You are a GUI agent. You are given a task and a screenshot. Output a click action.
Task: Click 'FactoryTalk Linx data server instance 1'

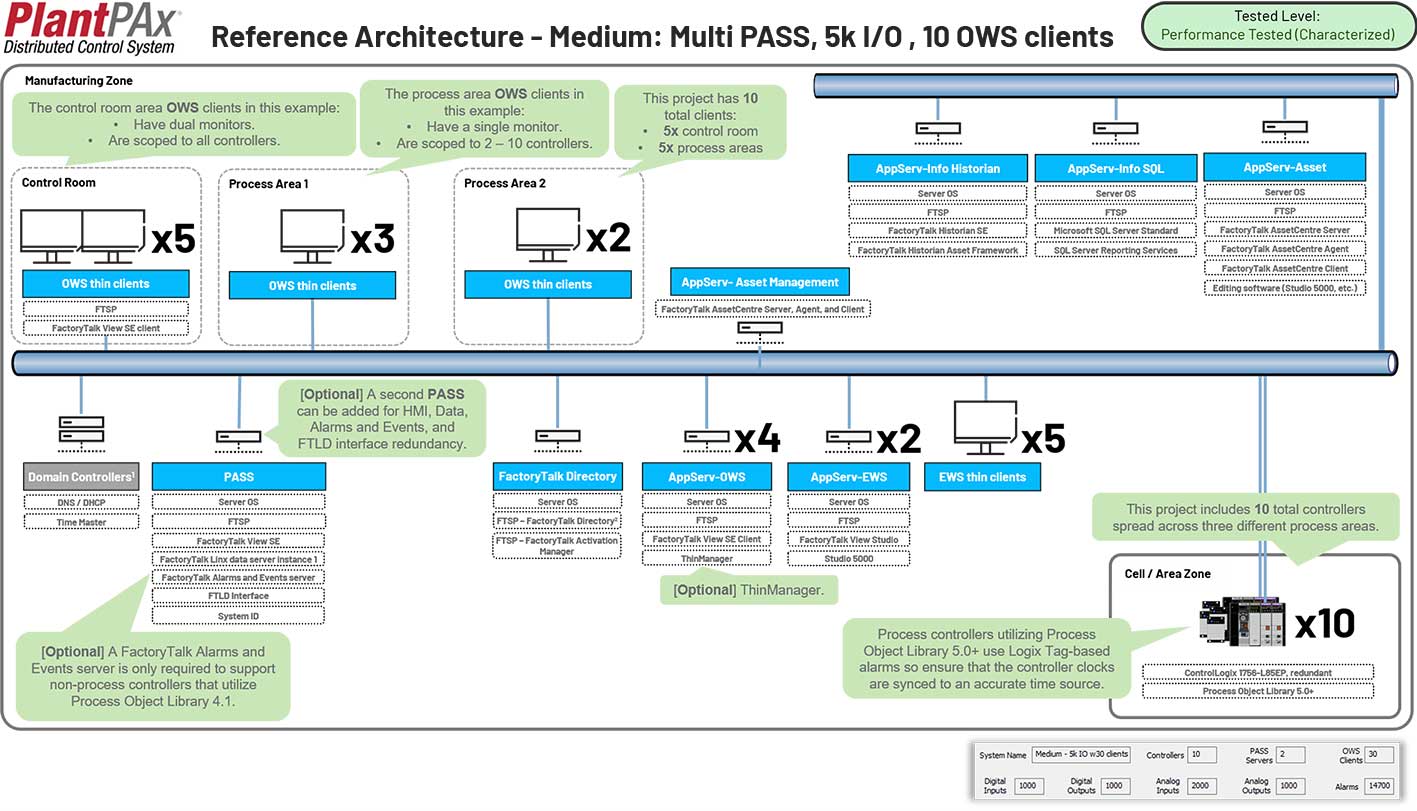pyautogui.click(x=238, y=559)
